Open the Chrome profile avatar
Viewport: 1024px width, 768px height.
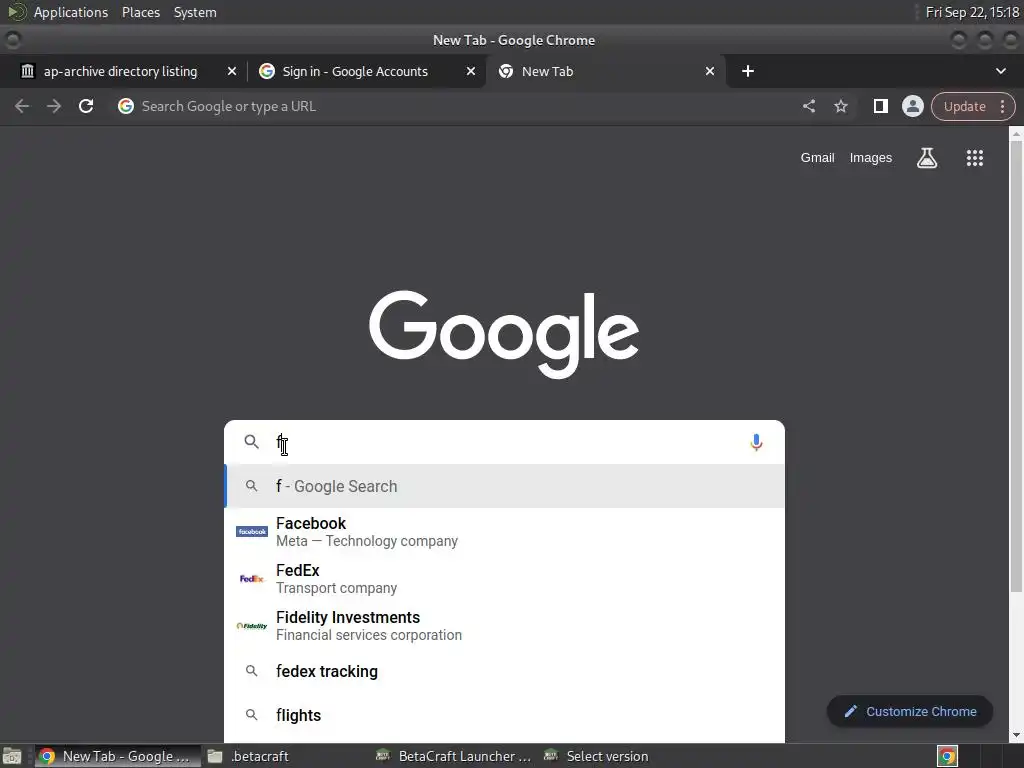(x=912, y=106)
